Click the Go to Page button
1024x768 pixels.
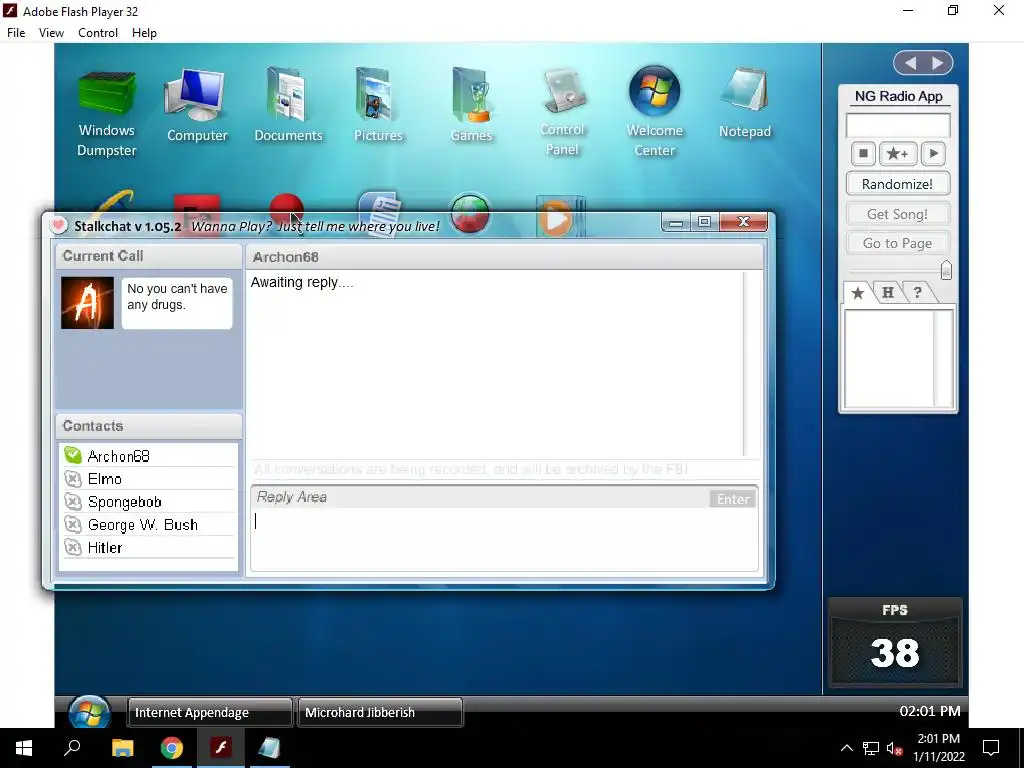click(x=897, y=243)
